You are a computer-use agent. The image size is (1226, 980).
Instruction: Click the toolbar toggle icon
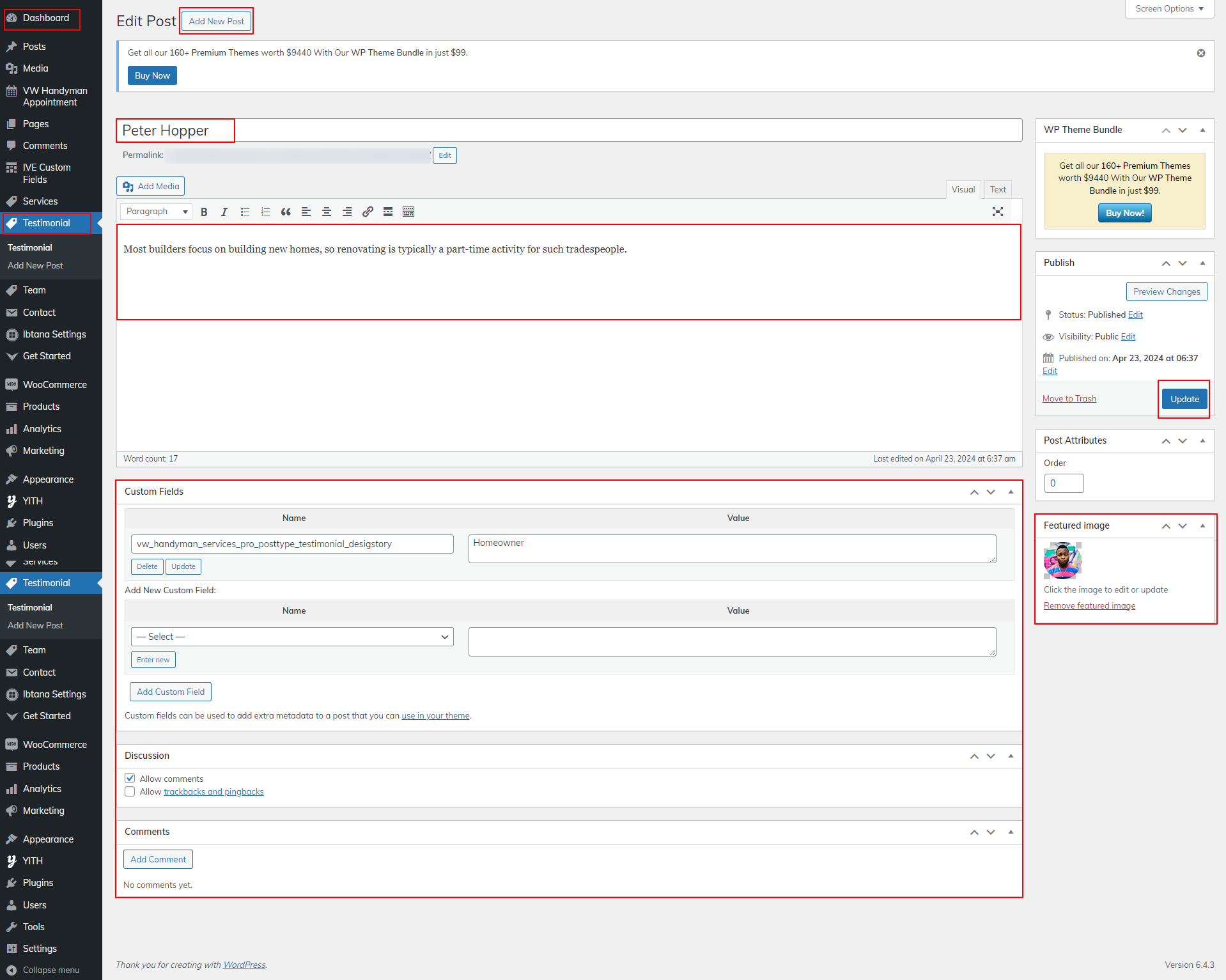[x=408, y=212]
